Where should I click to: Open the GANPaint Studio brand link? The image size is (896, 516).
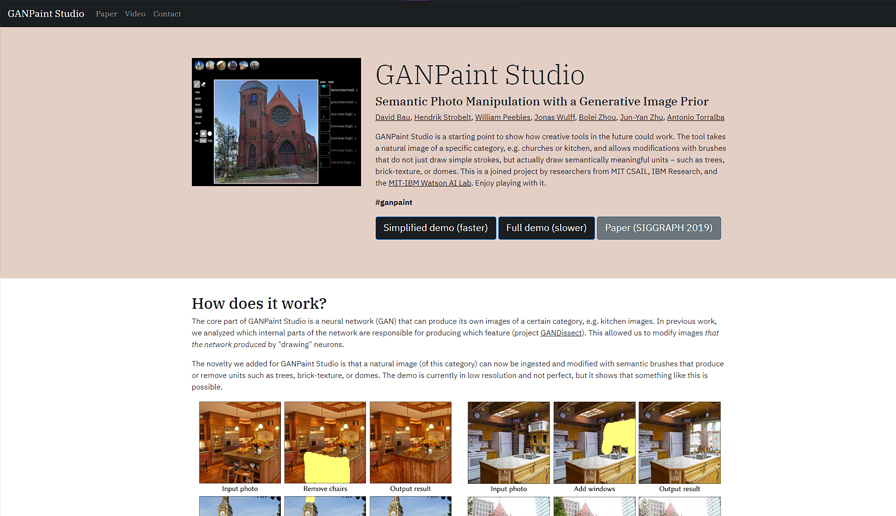[46, 14]
